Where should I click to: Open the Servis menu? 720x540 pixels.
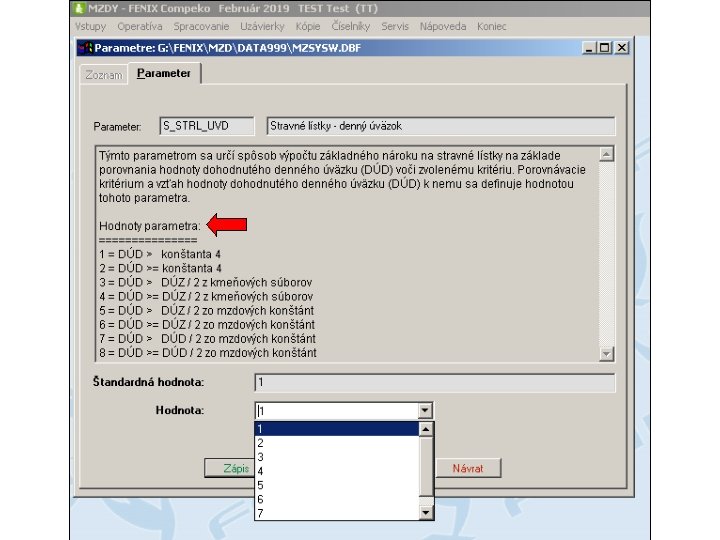point(395,26)
